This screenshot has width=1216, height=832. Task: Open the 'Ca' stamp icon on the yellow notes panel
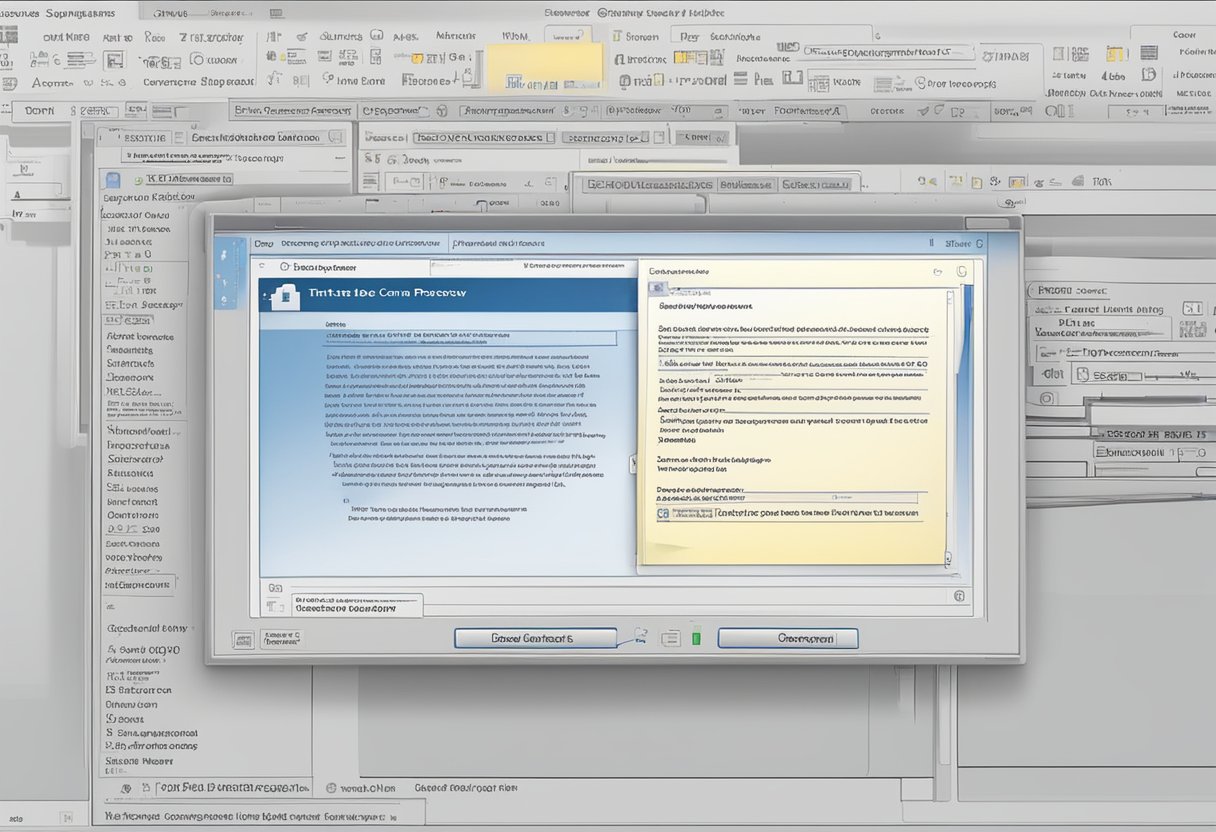[661, 514]
